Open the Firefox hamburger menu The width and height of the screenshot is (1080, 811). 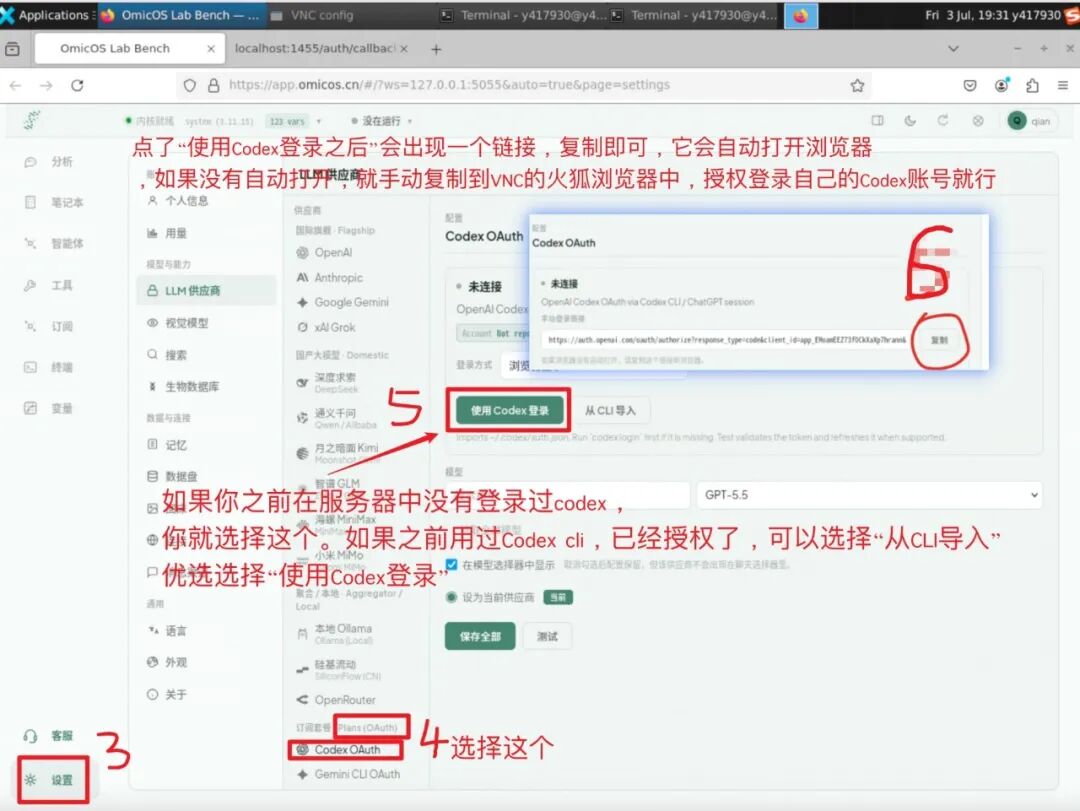coord(1063,85)
